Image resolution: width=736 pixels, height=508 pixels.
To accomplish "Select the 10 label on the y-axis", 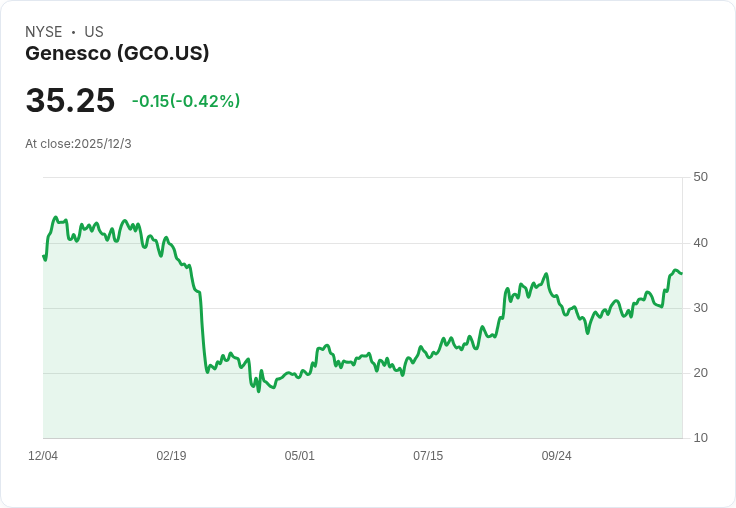I will [x=700, y=438].
